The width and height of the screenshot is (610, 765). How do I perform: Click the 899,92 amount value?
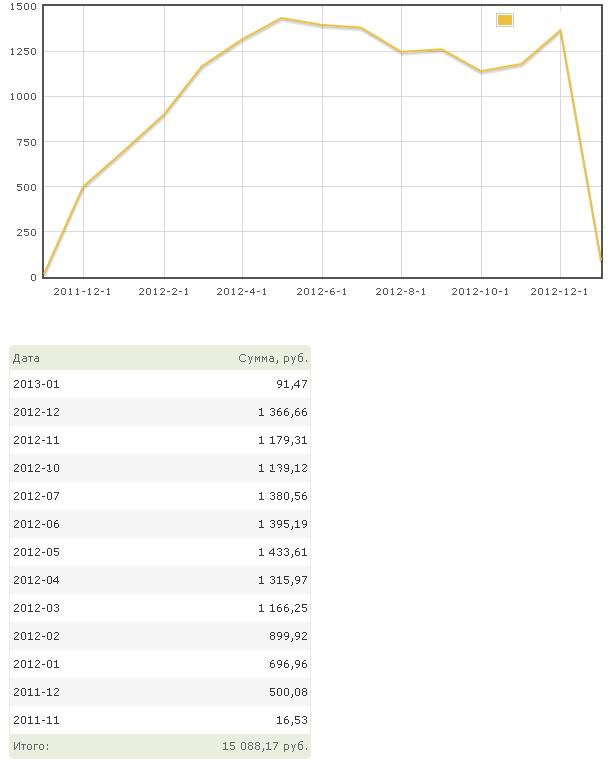point(287,636)
